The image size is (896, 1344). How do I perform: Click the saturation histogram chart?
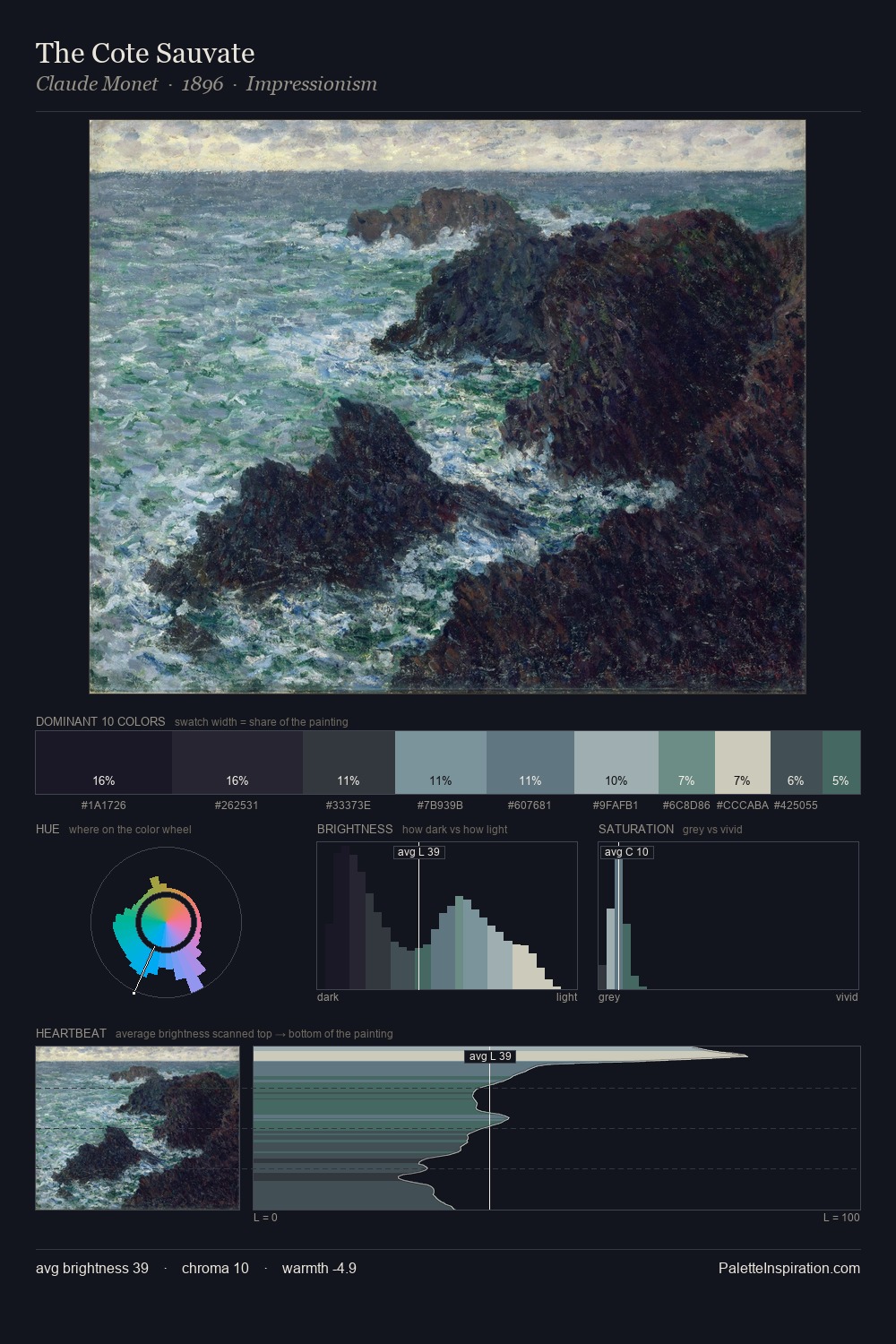tap(728, 916)
